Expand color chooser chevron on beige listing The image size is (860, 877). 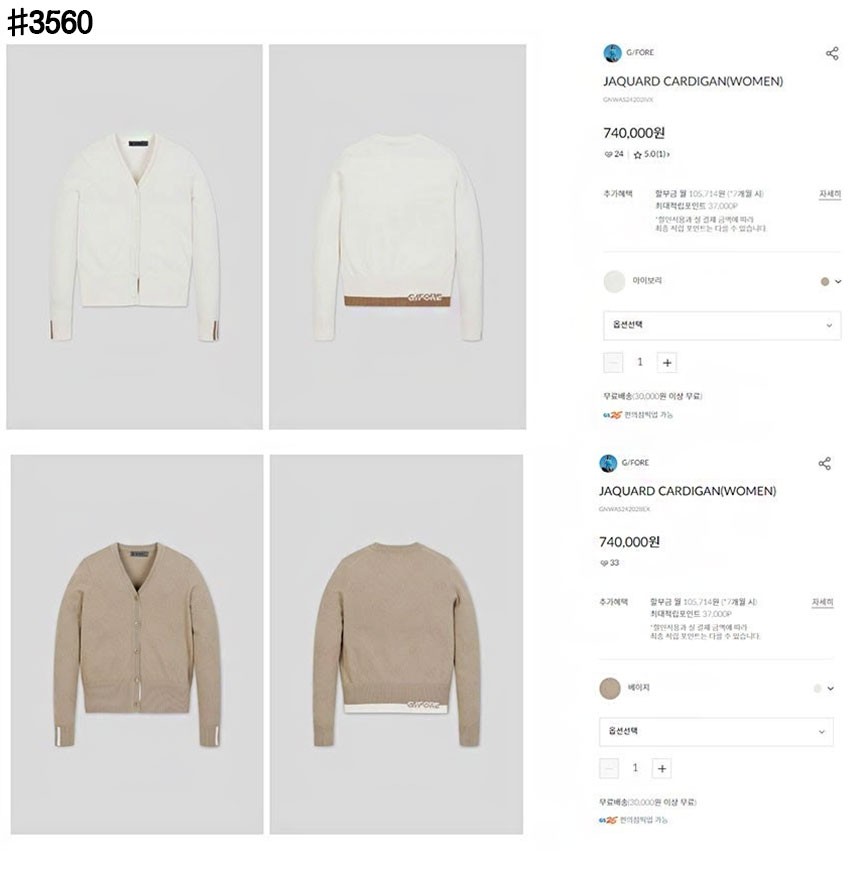(830, 689)
